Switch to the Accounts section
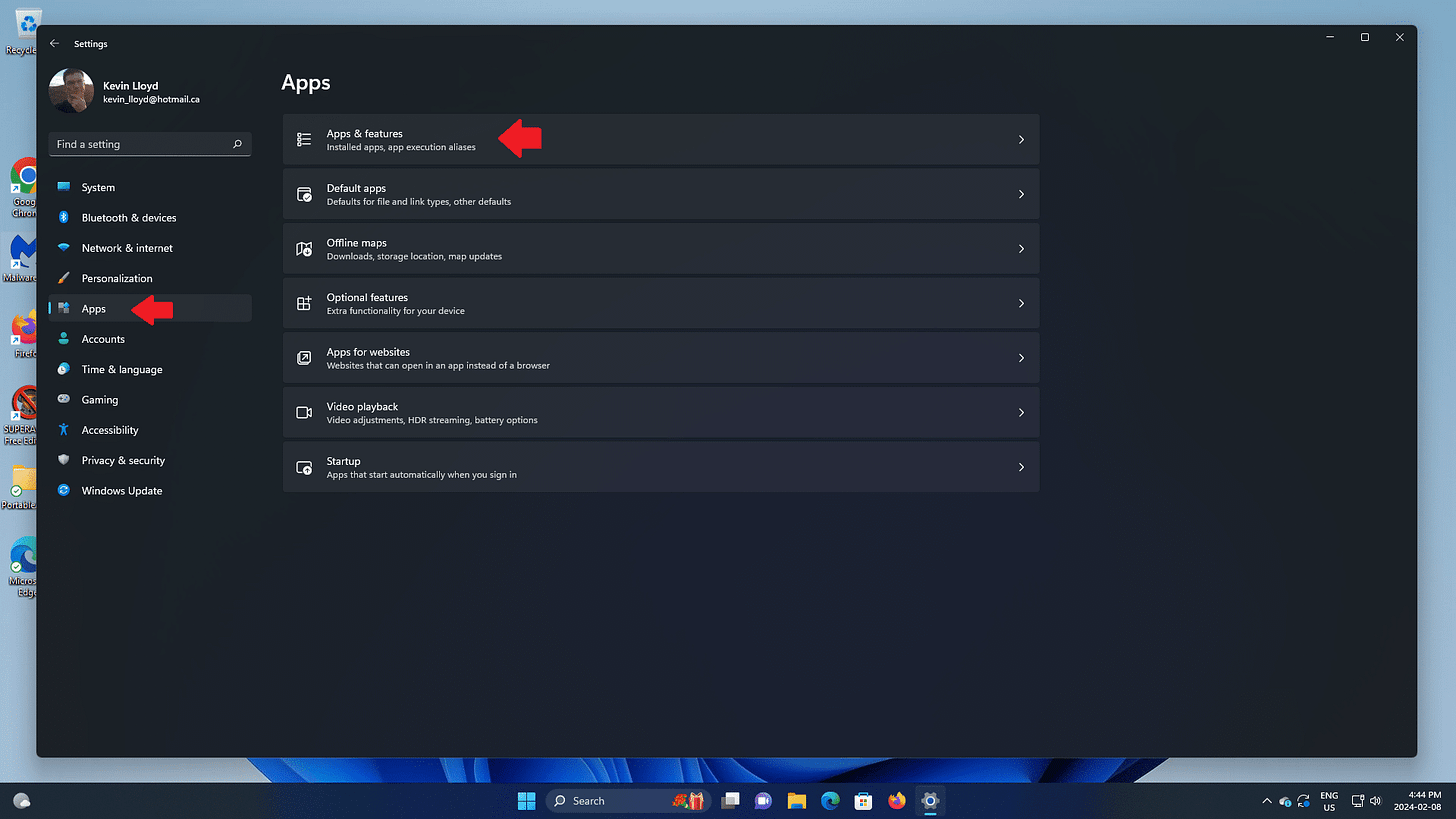The image size is (1456, 819). click(102, 339)
